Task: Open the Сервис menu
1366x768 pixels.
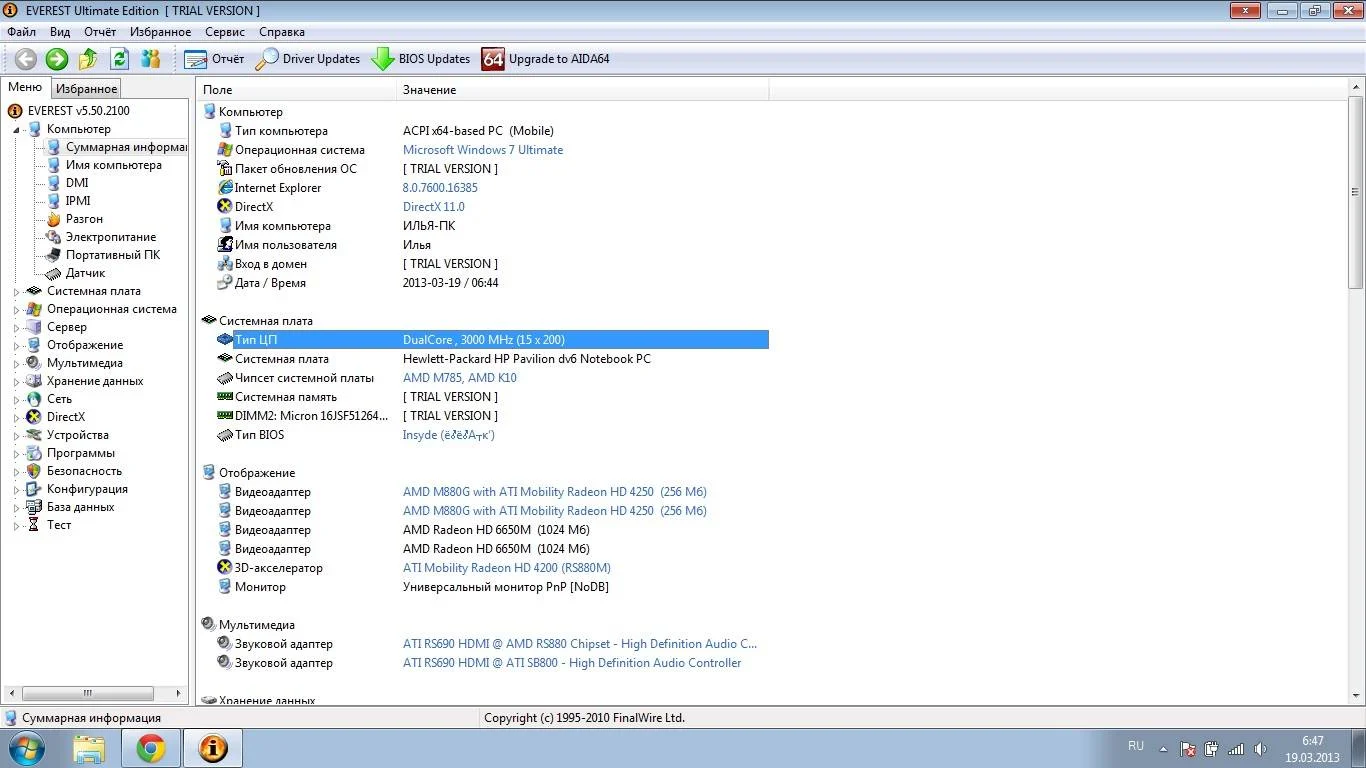Action: point(225,32)
